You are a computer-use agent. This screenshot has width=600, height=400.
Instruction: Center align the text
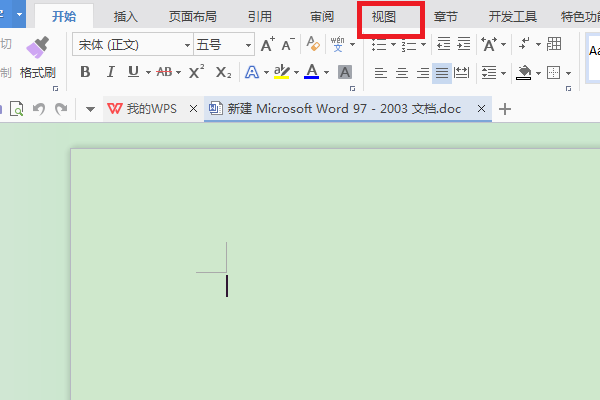click(x=402, y=72)
